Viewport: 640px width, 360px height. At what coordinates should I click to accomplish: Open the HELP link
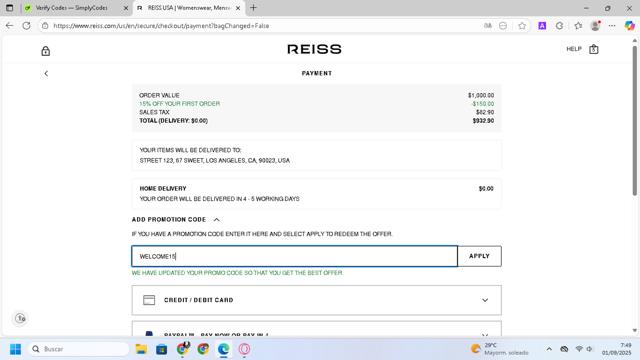[x=574, y=49]
